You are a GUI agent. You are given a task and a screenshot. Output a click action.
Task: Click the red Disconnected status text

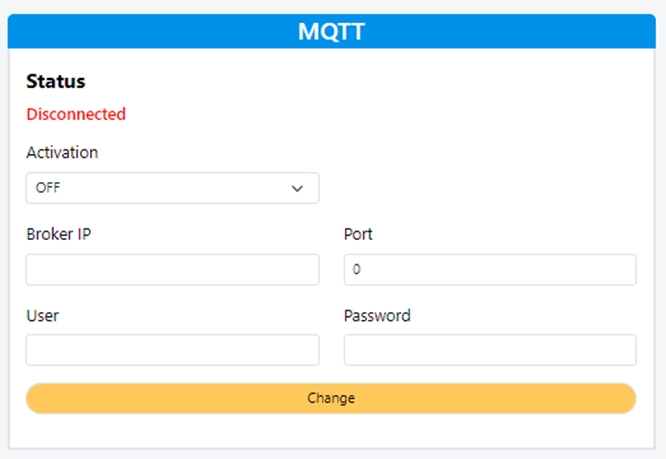point(76,114)
